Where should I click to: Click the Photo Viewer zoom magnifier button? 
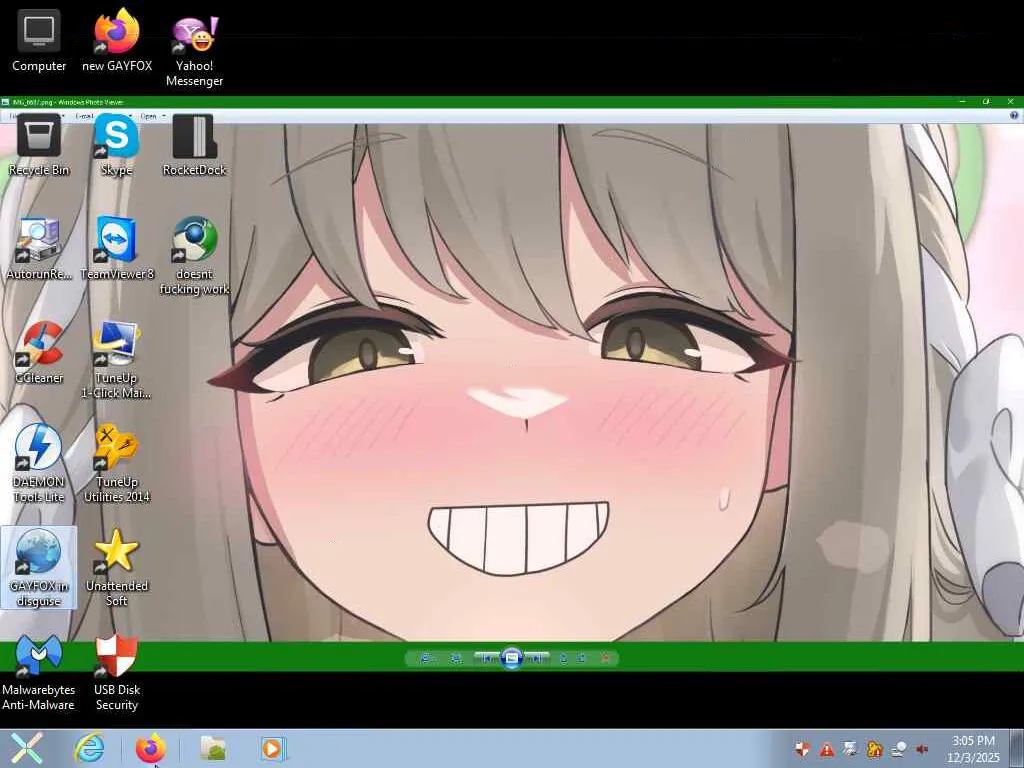tap(426, 658)
